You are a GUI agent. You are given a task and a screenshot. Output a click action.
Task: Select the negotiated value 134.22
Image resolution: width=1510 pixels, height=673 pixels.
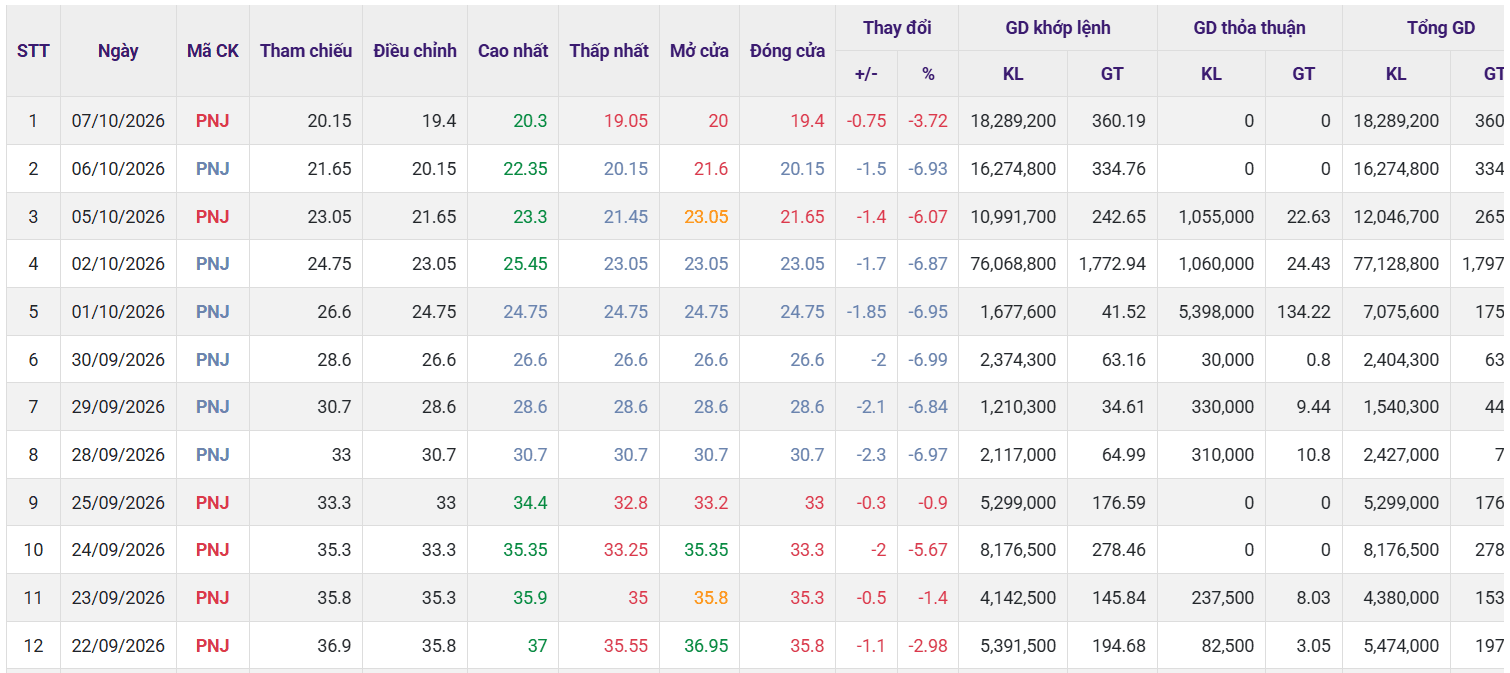pos(1304,312)
